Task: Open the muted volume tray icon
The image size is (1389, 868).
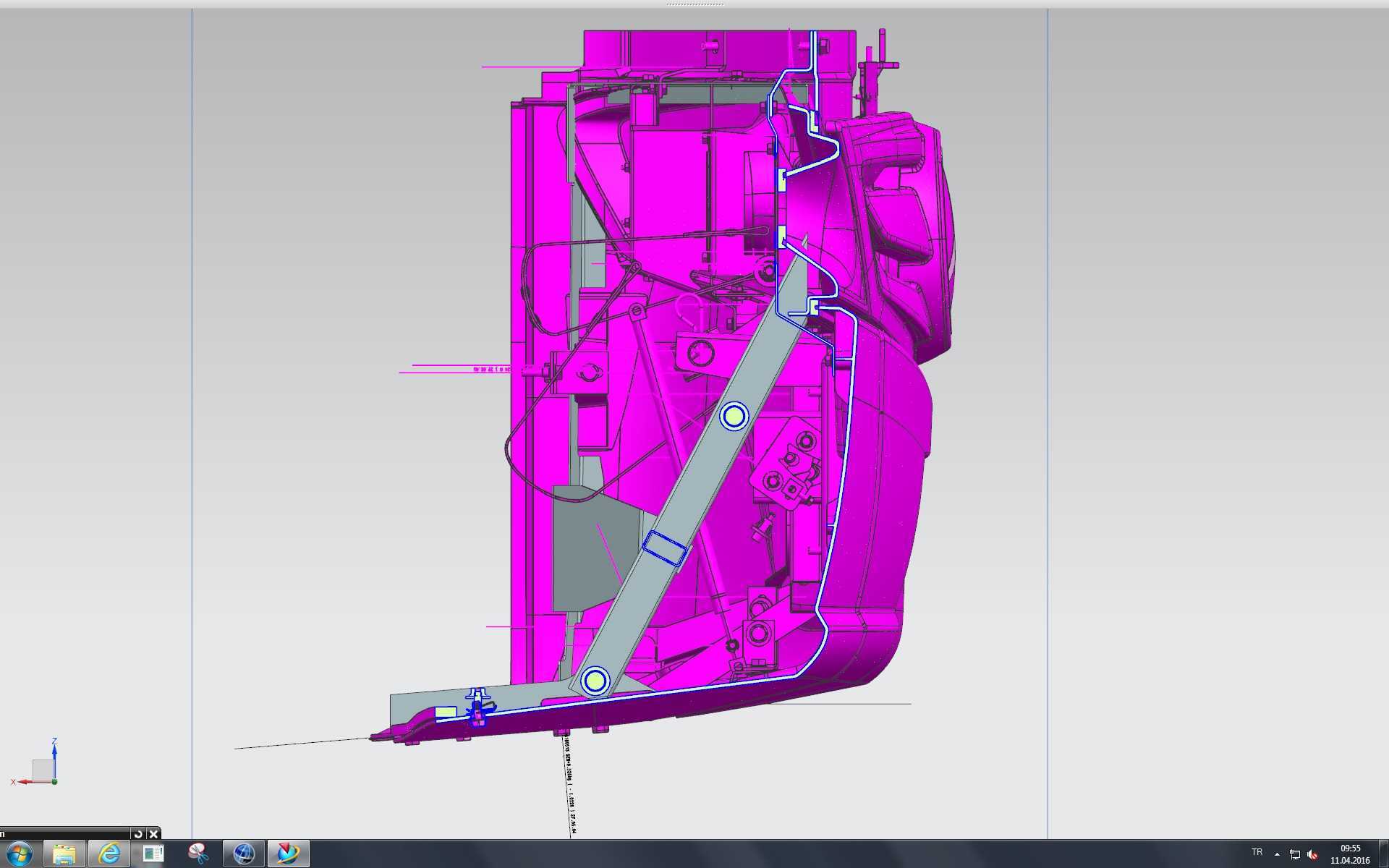Action: pos(1313,855)
